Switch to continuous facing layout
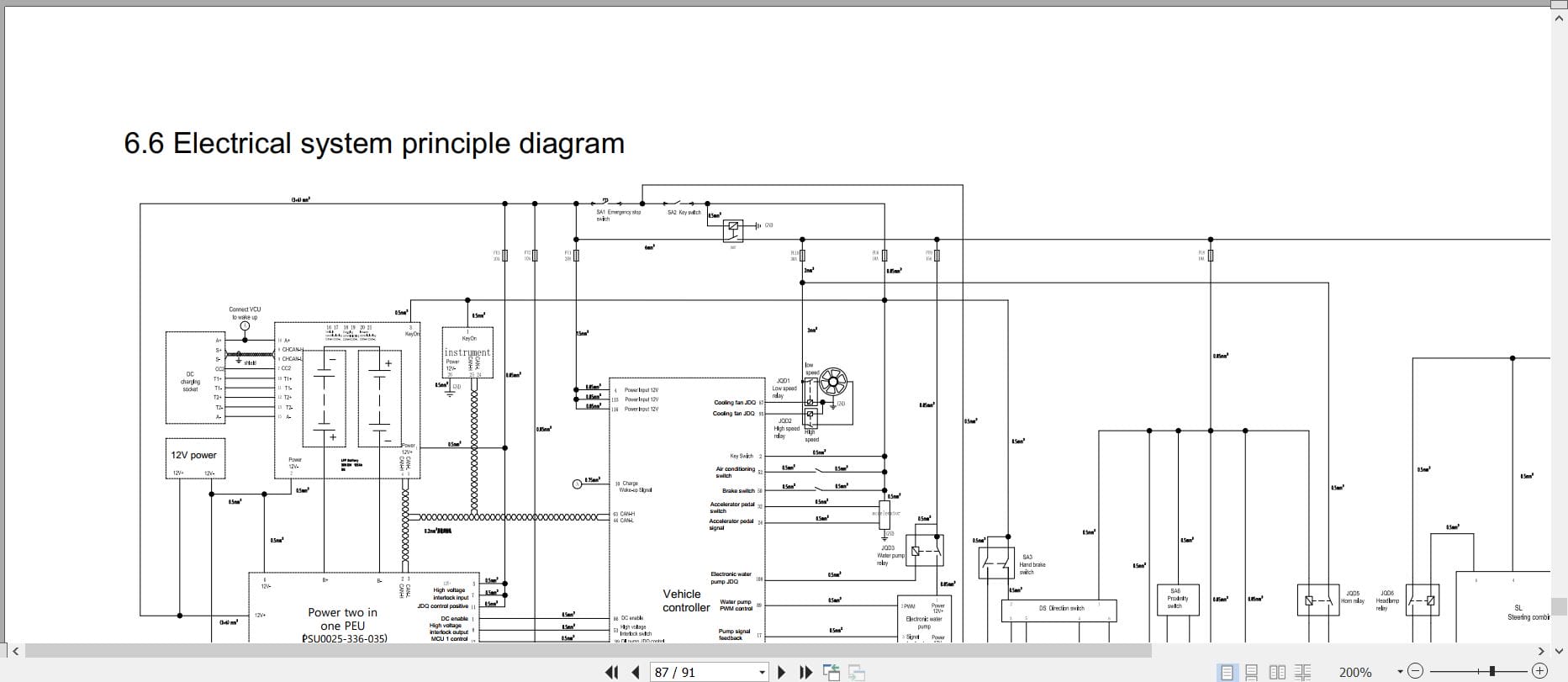 [x=1302, y=672]
